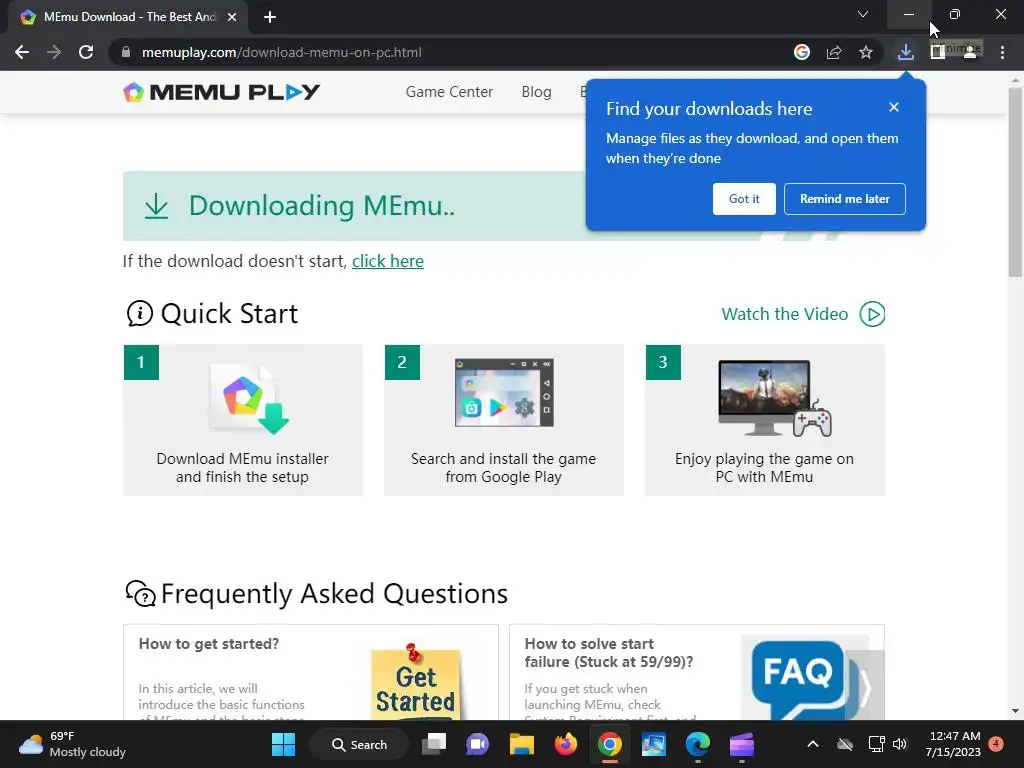Open step 2 Search and install card

504,420
